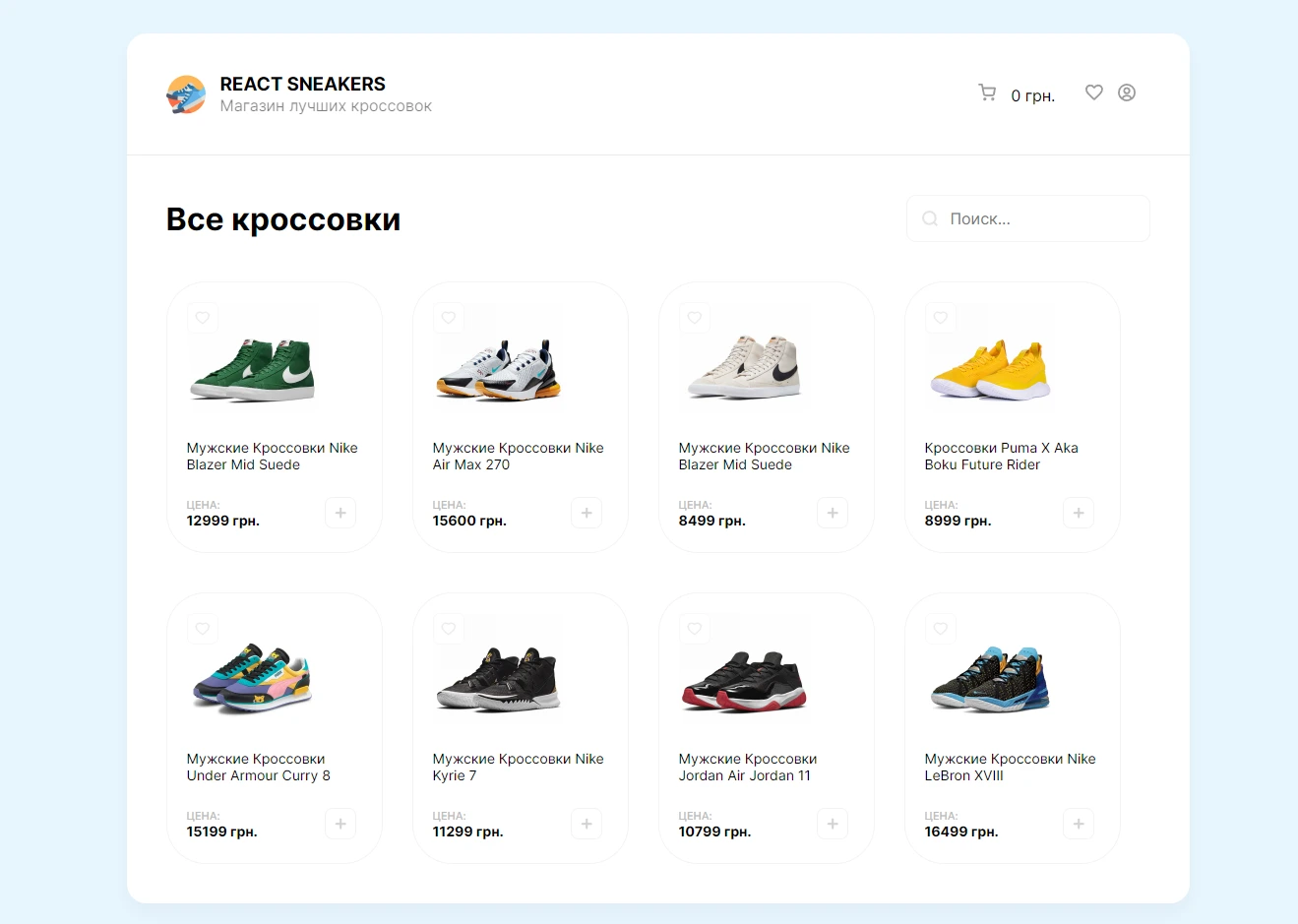Favorite the Jordan Air Jordan 11

pyautogui.click(x=695, y=629)
